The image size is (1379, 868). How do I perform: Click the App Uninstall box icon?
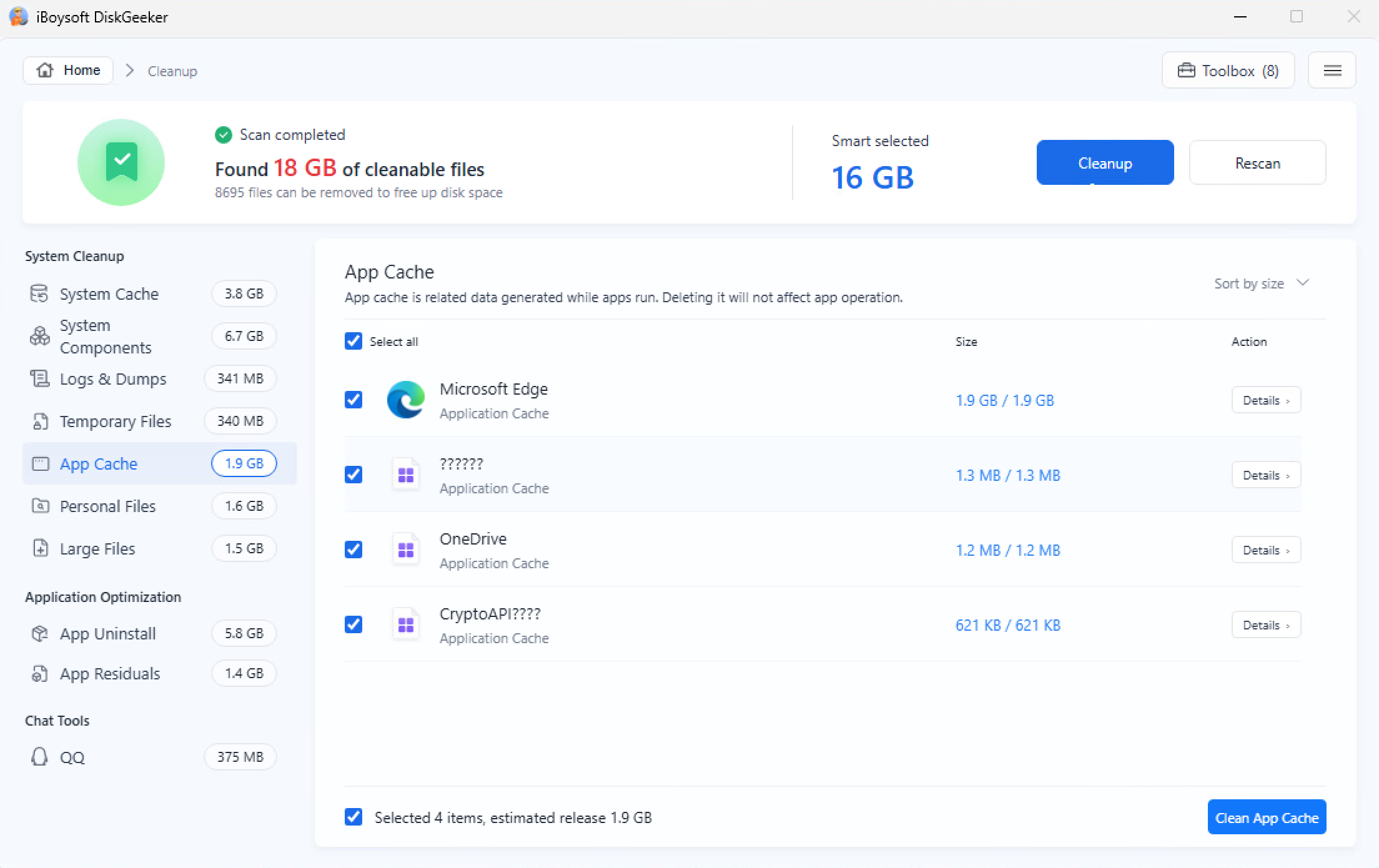[39, 633]
